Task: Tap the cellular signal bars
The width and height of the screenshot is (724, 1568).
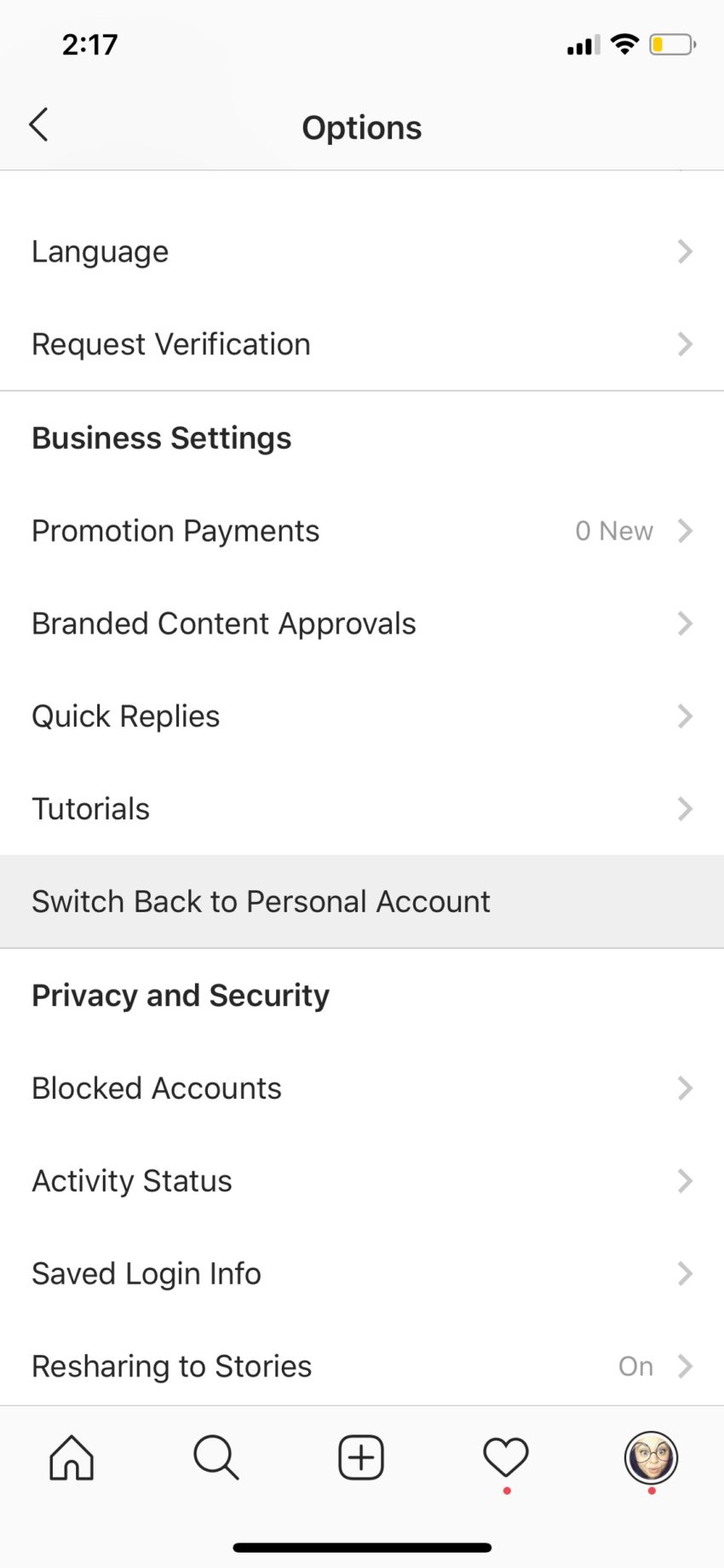Action: coord(583,45)
